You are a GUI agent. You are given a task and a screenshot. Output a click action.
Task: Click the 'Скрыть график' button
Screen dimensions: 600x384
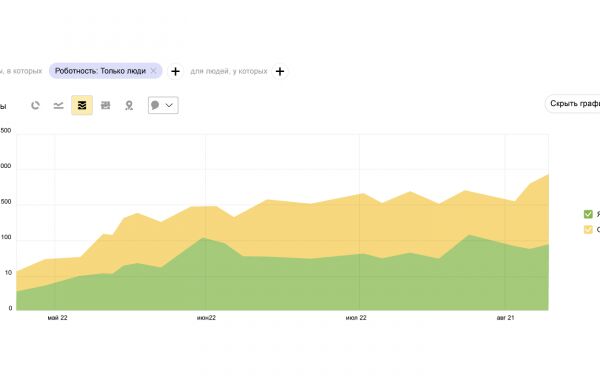573,103
